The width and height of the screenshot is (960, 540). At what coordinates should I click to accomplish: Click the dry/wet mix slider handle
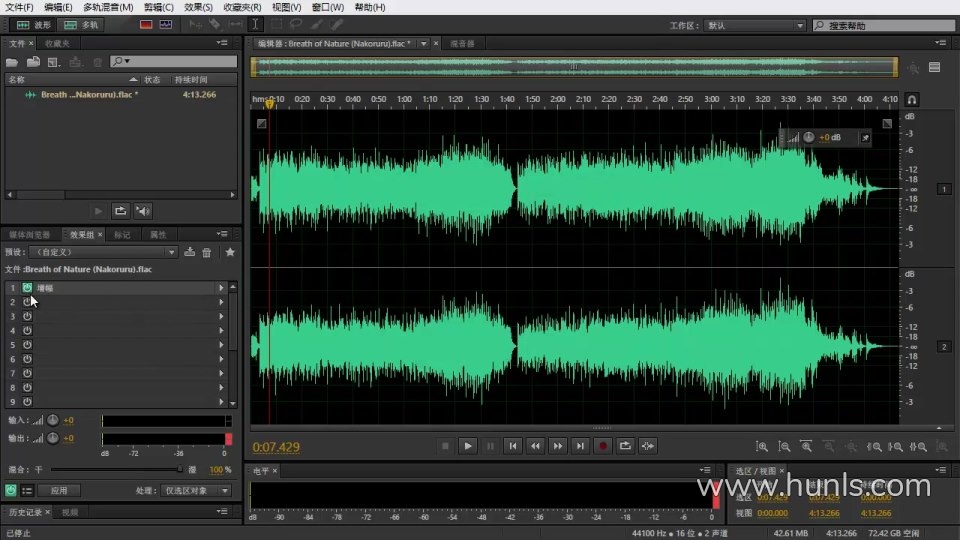point(180,469)
